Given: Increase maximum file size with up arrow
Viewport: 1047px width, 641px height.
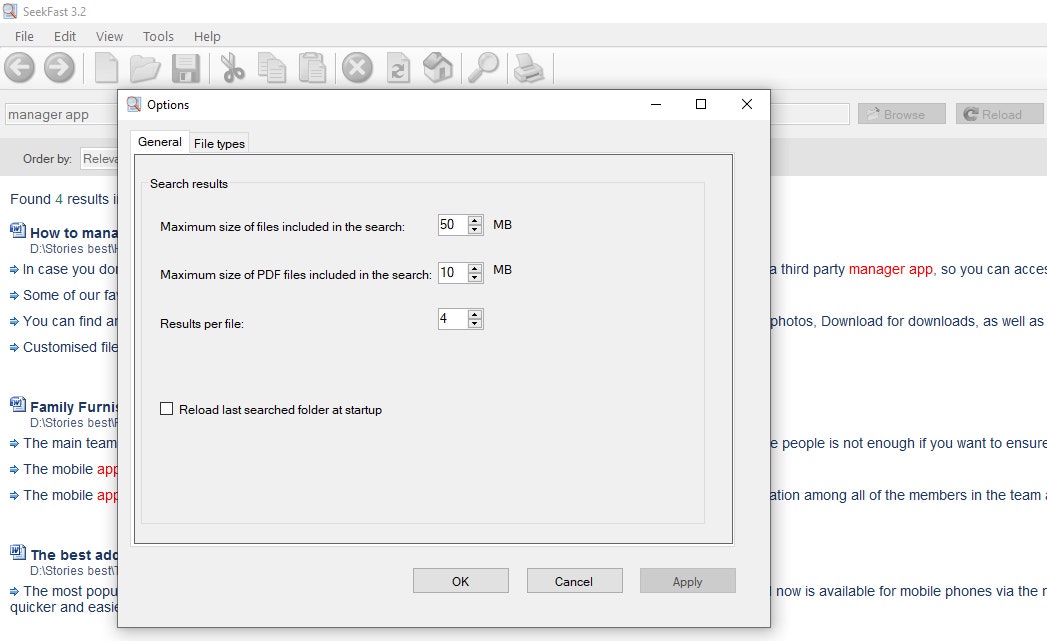Looking at the screenshot, I should 475,220.
